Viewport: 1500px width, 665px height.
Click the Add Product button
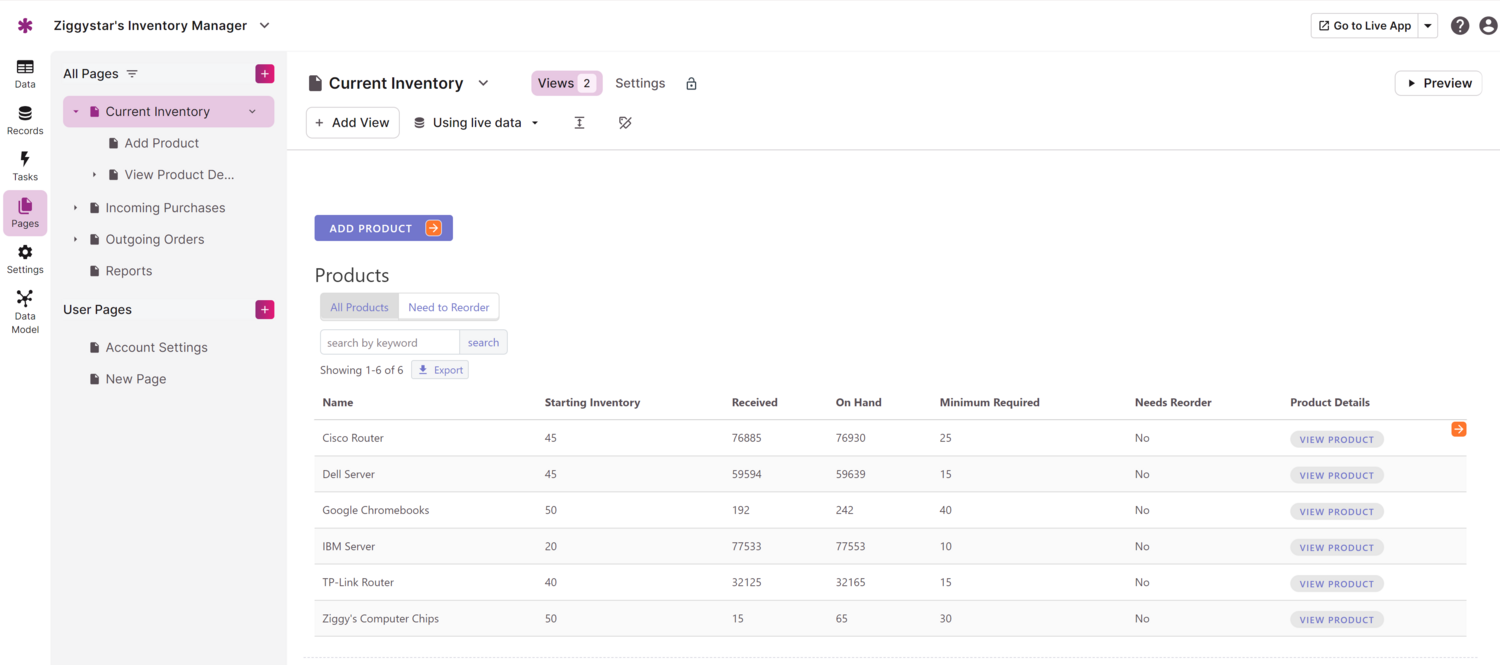tap(383, 228)
